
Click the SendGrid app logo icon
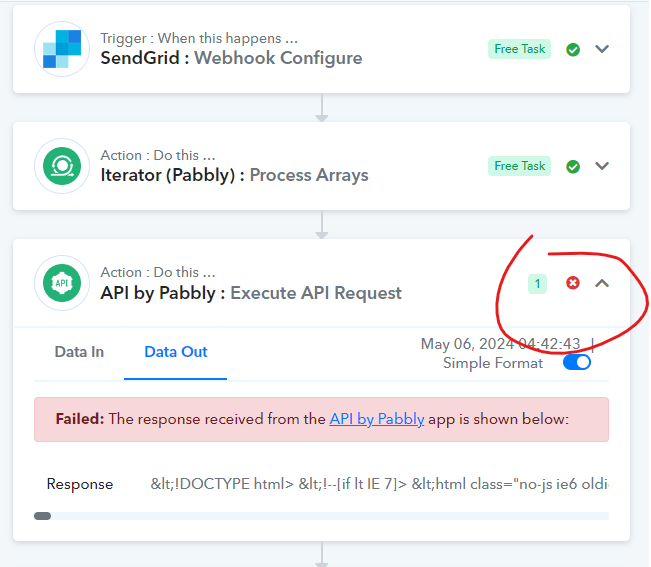coord(62,49)
